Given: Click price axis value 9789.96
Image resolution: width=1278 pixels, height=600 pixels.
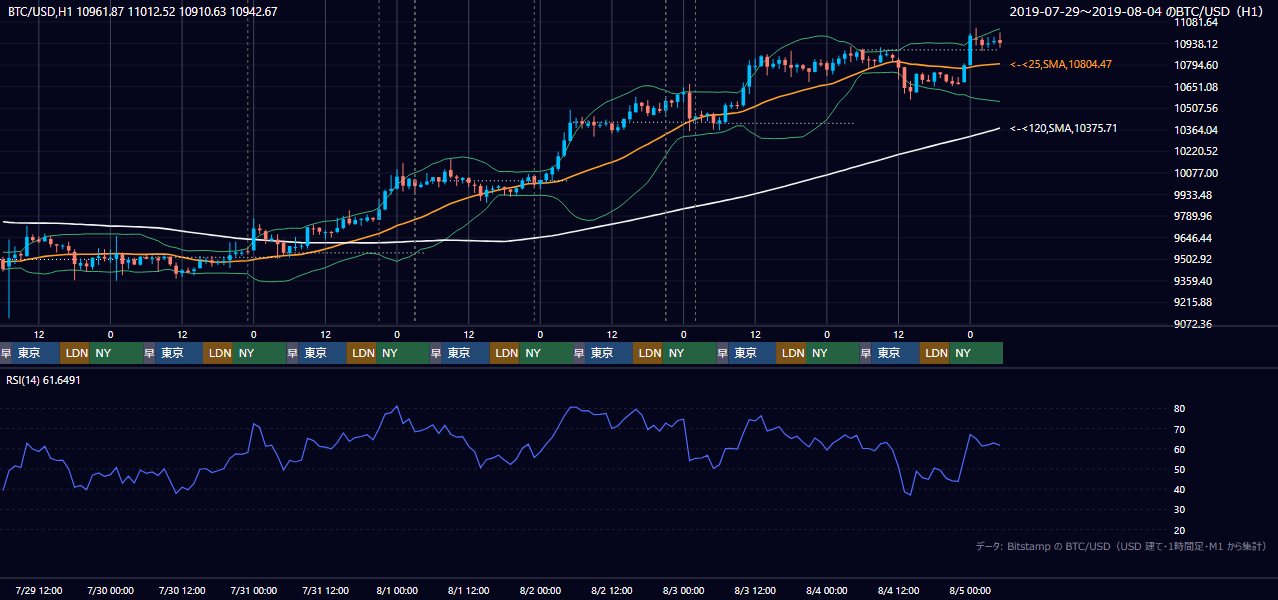Looking at the screenshot, I should 1196,216.
